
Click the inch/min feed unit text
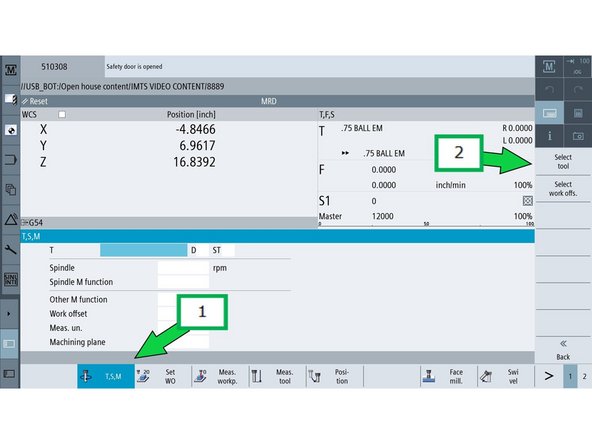(450, 185)
